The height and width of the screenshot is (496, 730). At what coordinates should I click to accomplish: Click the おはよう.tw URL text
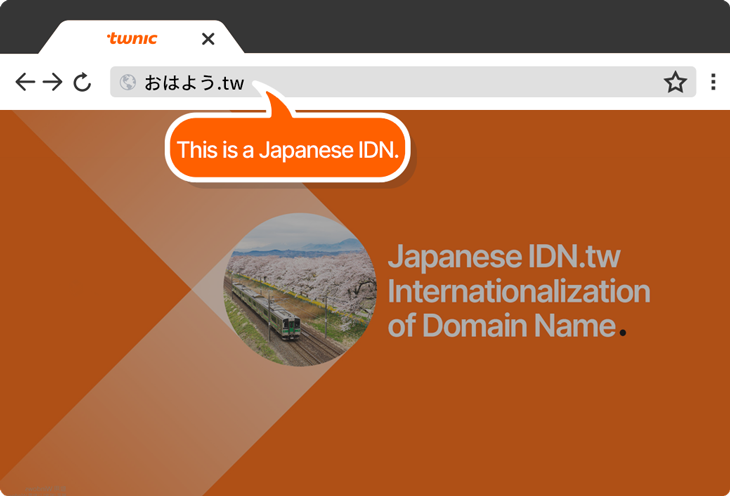click(x=194, y=82)
